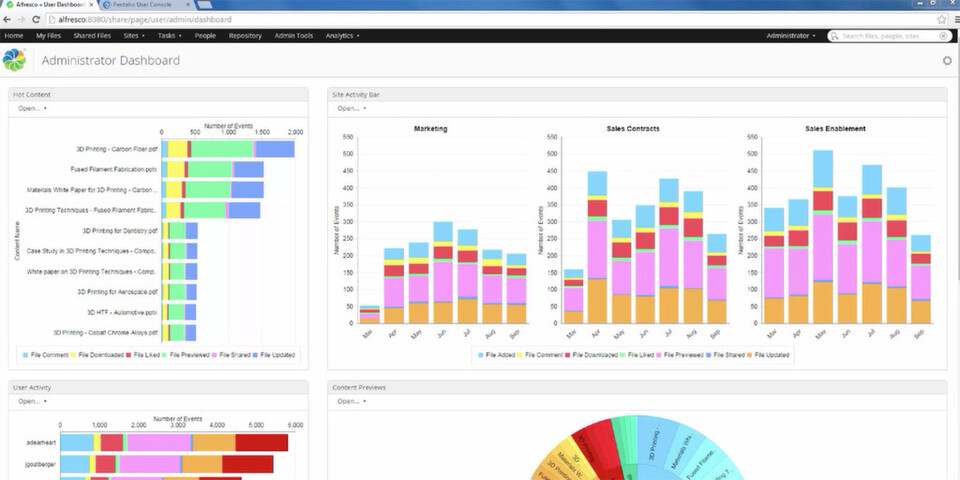Reload the page with refresh icon
Image resolution: width=960 pixels, height=480 pixels.
pyautogui.click(x=36, y=20)
